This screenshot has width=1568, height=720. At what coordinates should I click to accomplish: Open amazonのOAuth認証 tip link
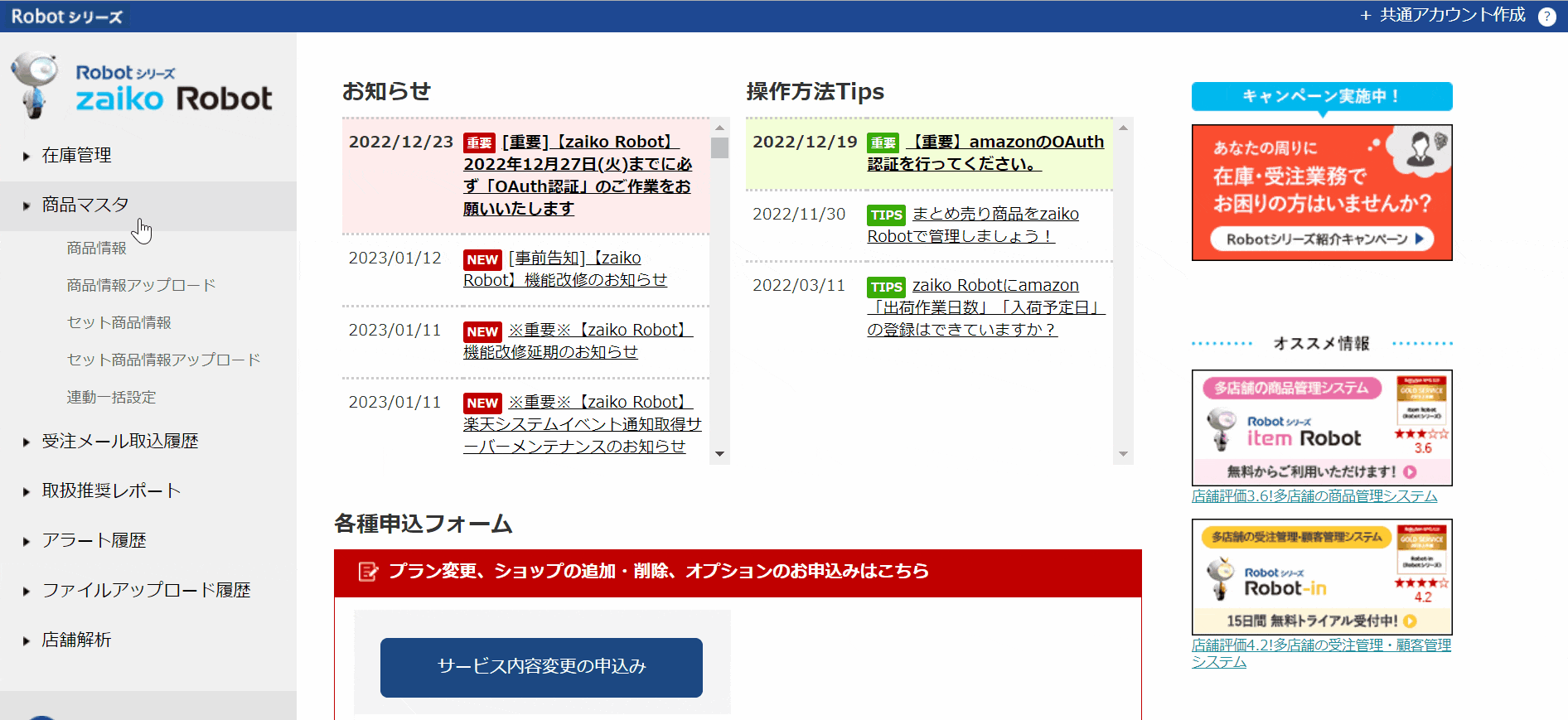[986, 152]
